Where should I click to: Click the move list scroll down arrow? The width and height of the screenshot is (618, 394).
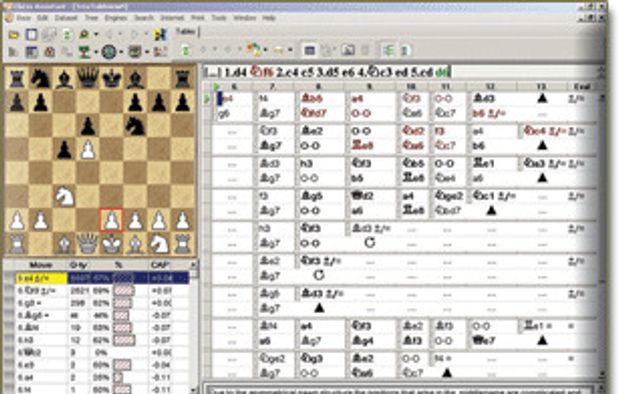click(193, 389)
